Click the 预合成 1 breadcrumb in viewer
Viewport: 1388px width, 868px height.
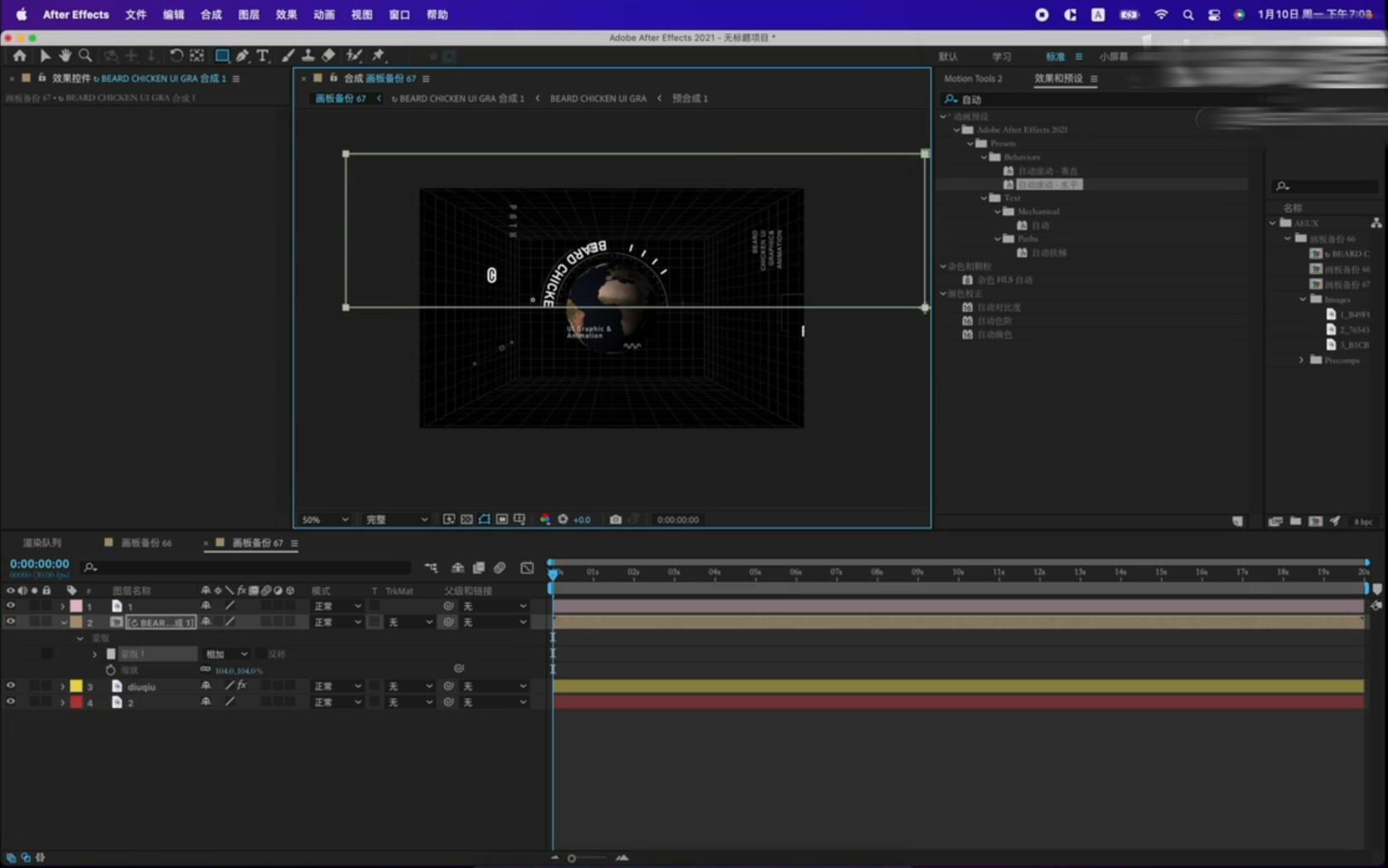[689, 98]
